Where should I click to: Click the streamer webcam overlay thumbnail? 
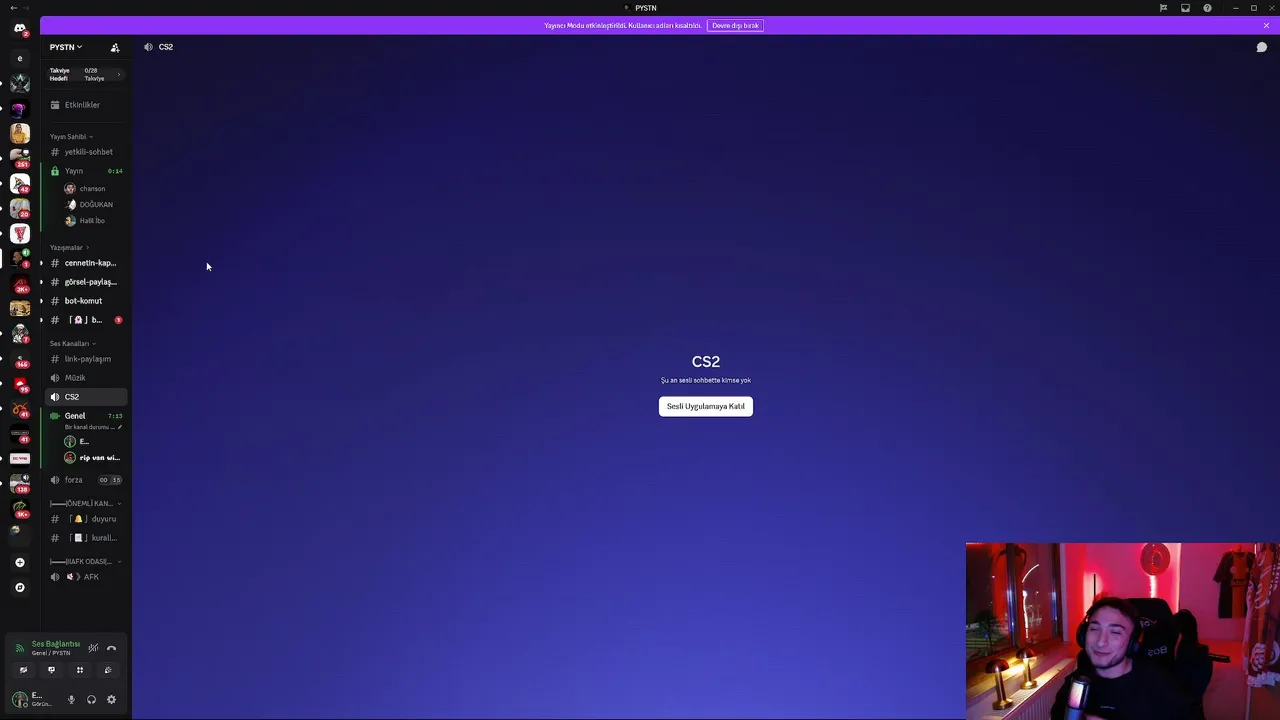pos(1122,631)
